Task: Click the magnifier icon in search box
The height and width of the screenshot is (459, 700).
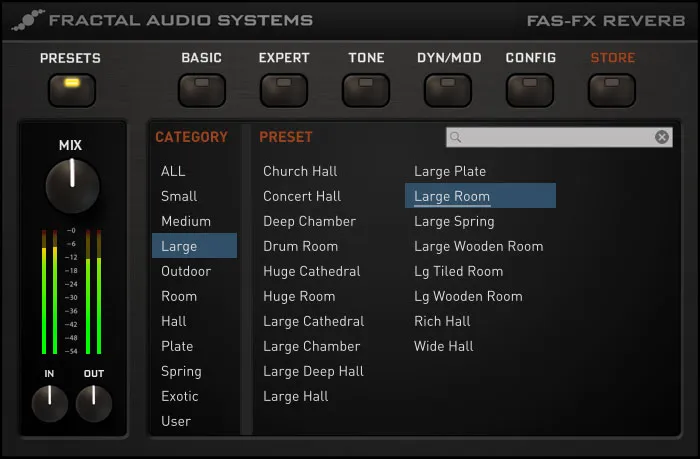Action: click(457, 137)
